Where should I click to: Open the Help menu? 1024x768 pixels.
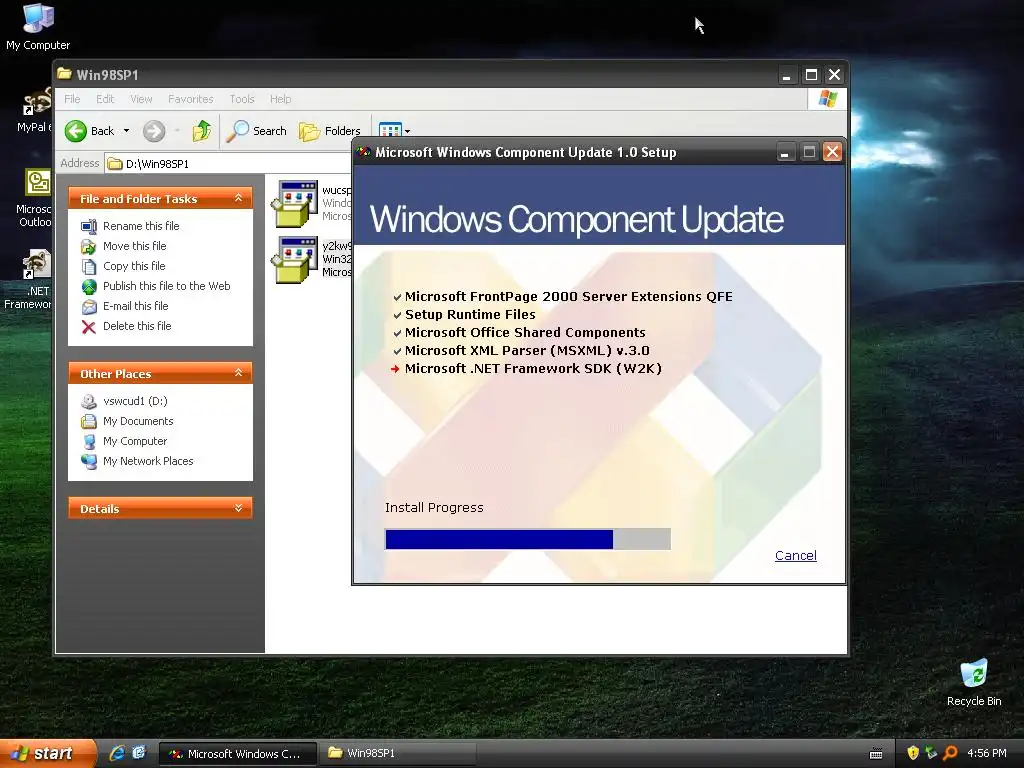[x=280, y=99]
